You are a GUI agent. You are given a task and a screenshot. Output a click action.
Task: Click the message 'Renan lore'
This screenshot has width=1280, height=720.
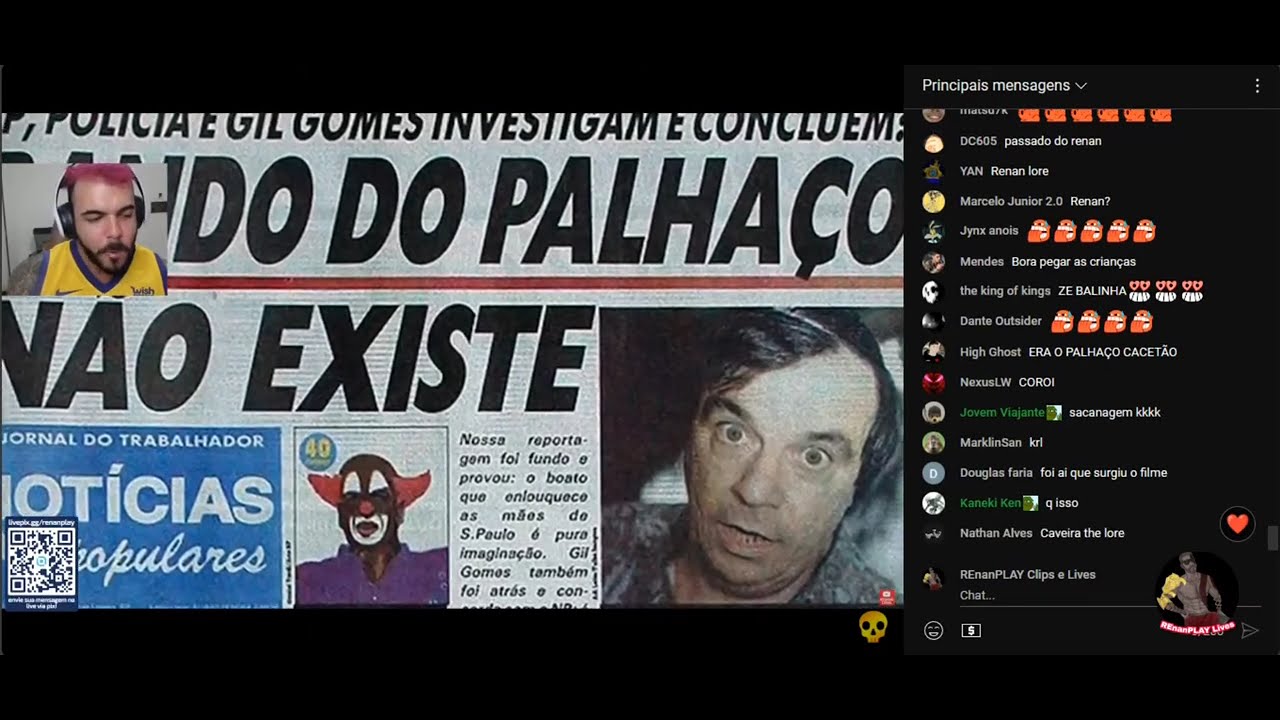[x=1020, y=171]
